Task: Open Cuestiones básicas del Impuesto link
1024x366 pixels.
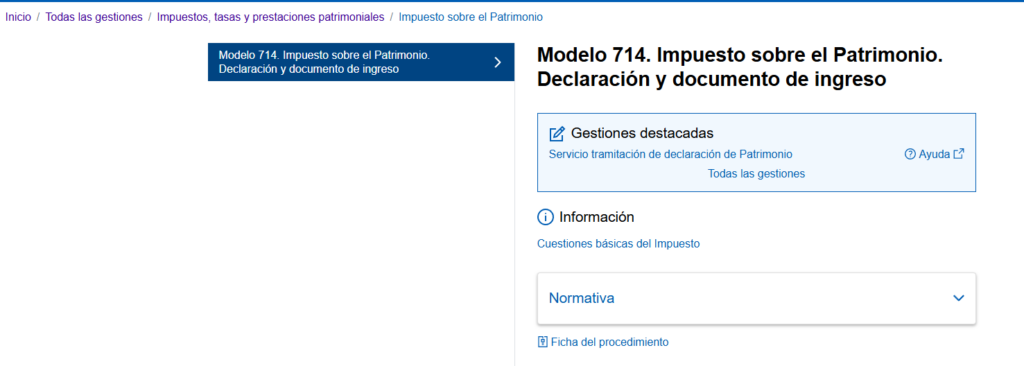Action: pyautogui.click(x=618, y=244)
